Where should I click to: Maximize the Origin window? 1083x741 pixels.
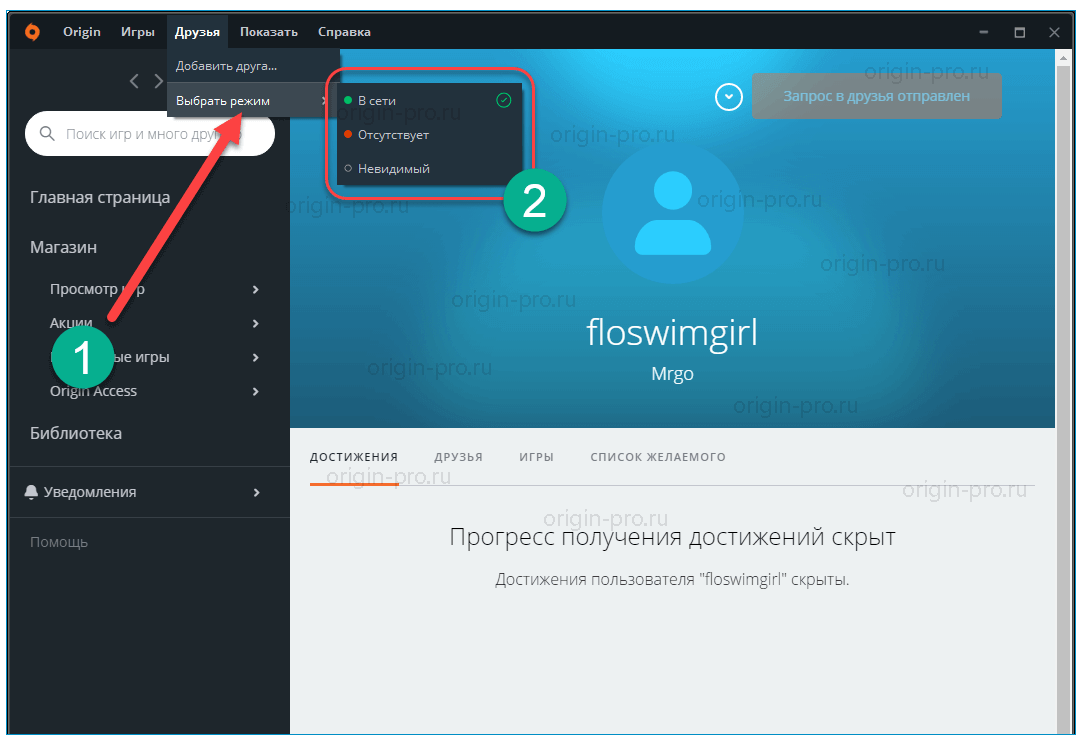tap(1019, 32)
